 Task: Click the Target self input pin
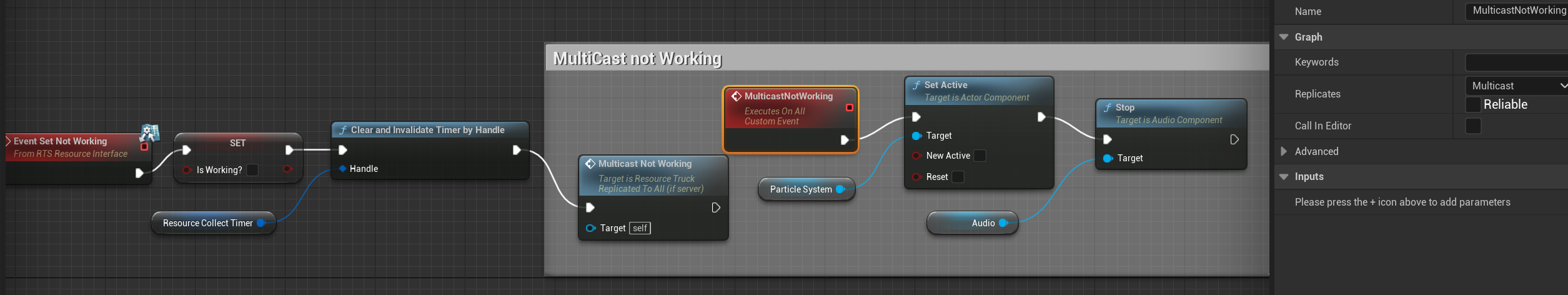590,228
